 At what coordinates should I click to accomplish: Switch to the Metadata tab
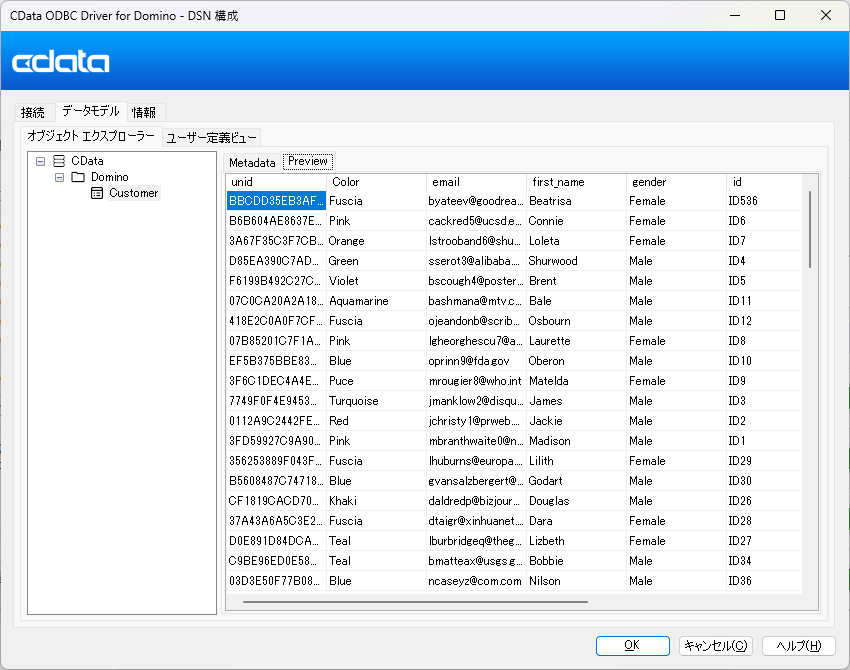[252, 163]
